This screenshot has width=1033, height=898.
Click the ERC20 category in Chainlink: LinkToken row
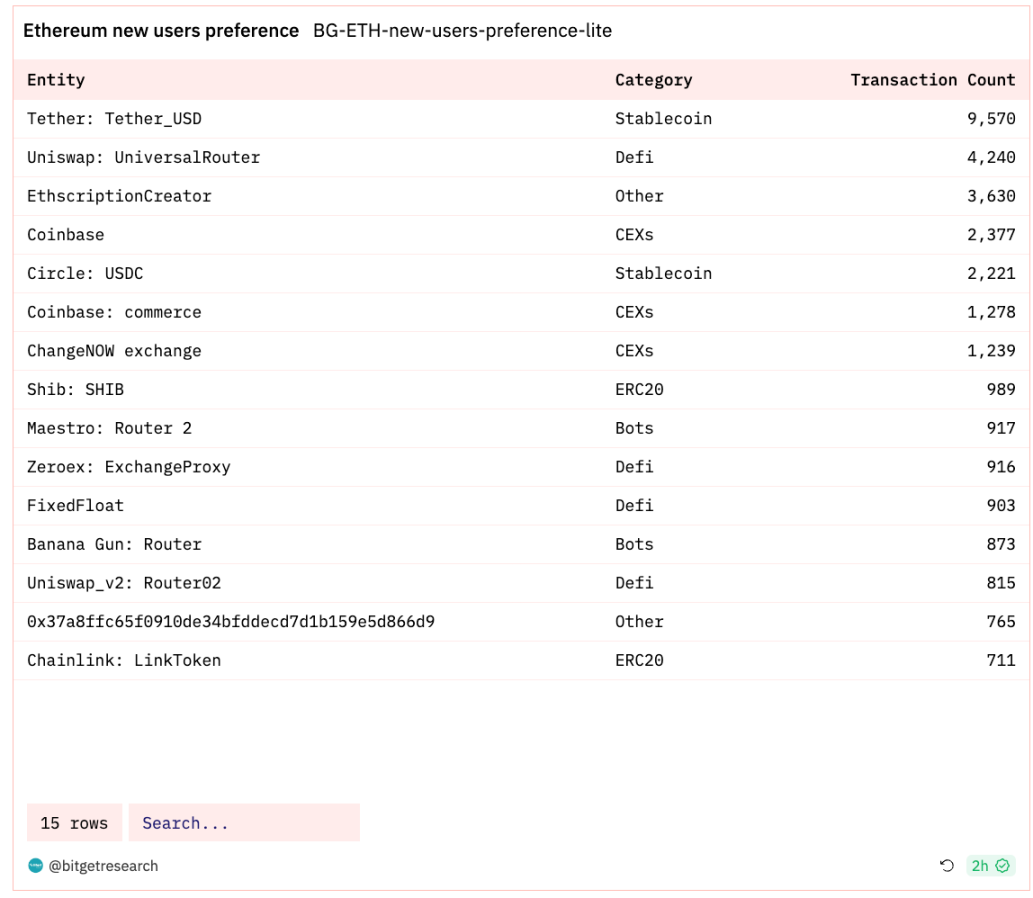click(639, 660)
